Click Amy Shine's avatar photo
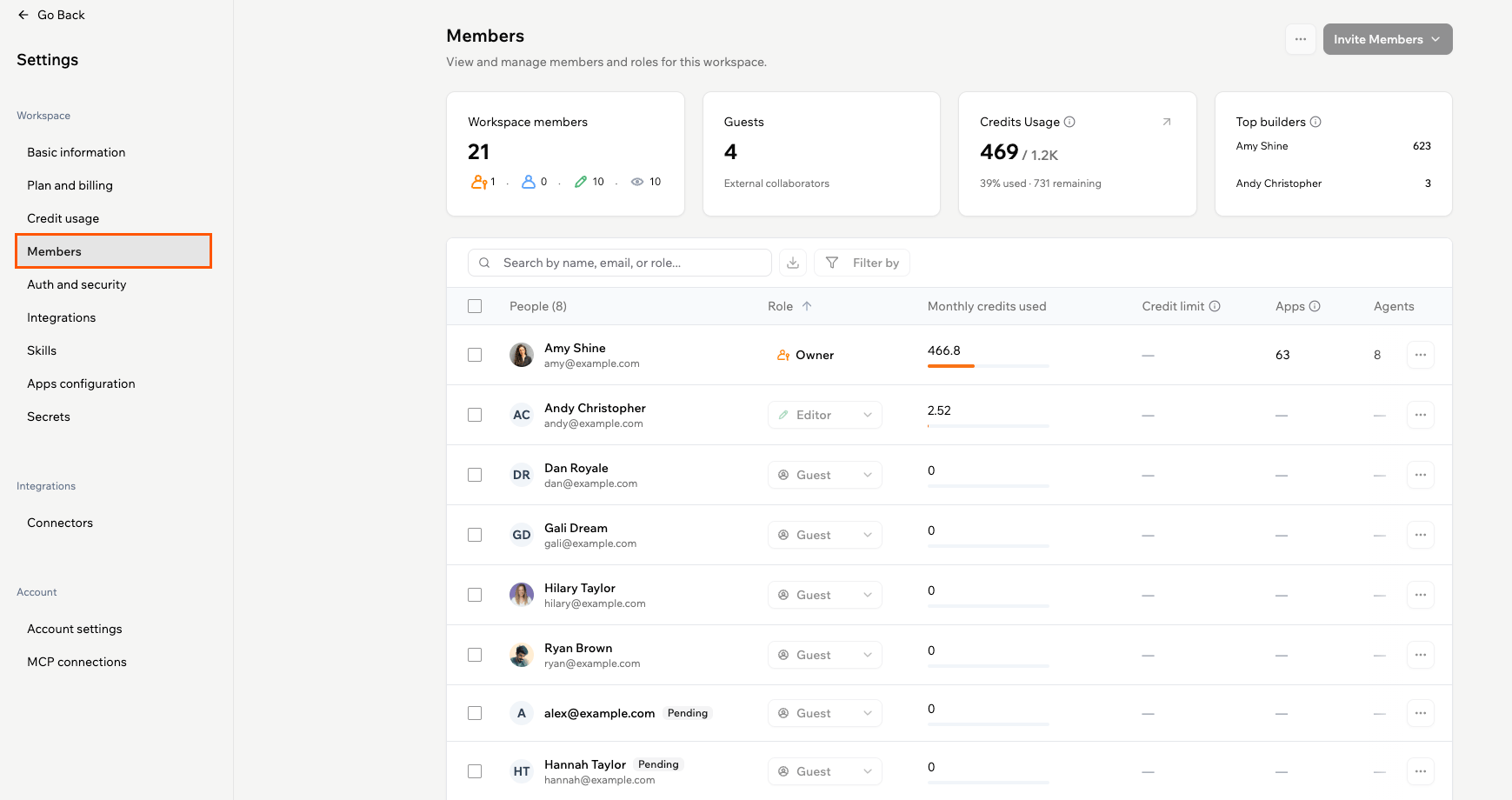Image resolution: width=1512 pixels, height=800 pixels. click(522, 355)
